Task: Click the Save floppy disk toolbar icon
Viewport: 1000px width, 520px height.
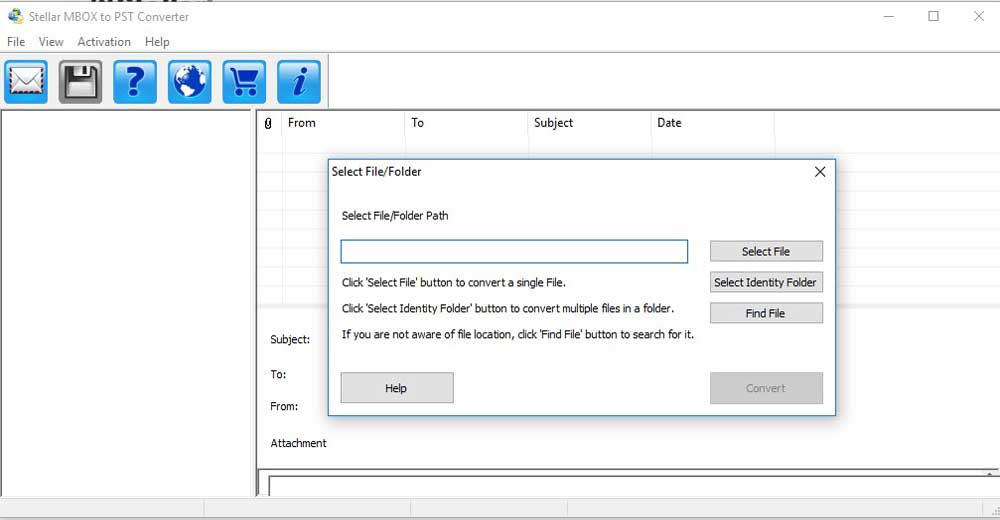Action: click(80, 82)
